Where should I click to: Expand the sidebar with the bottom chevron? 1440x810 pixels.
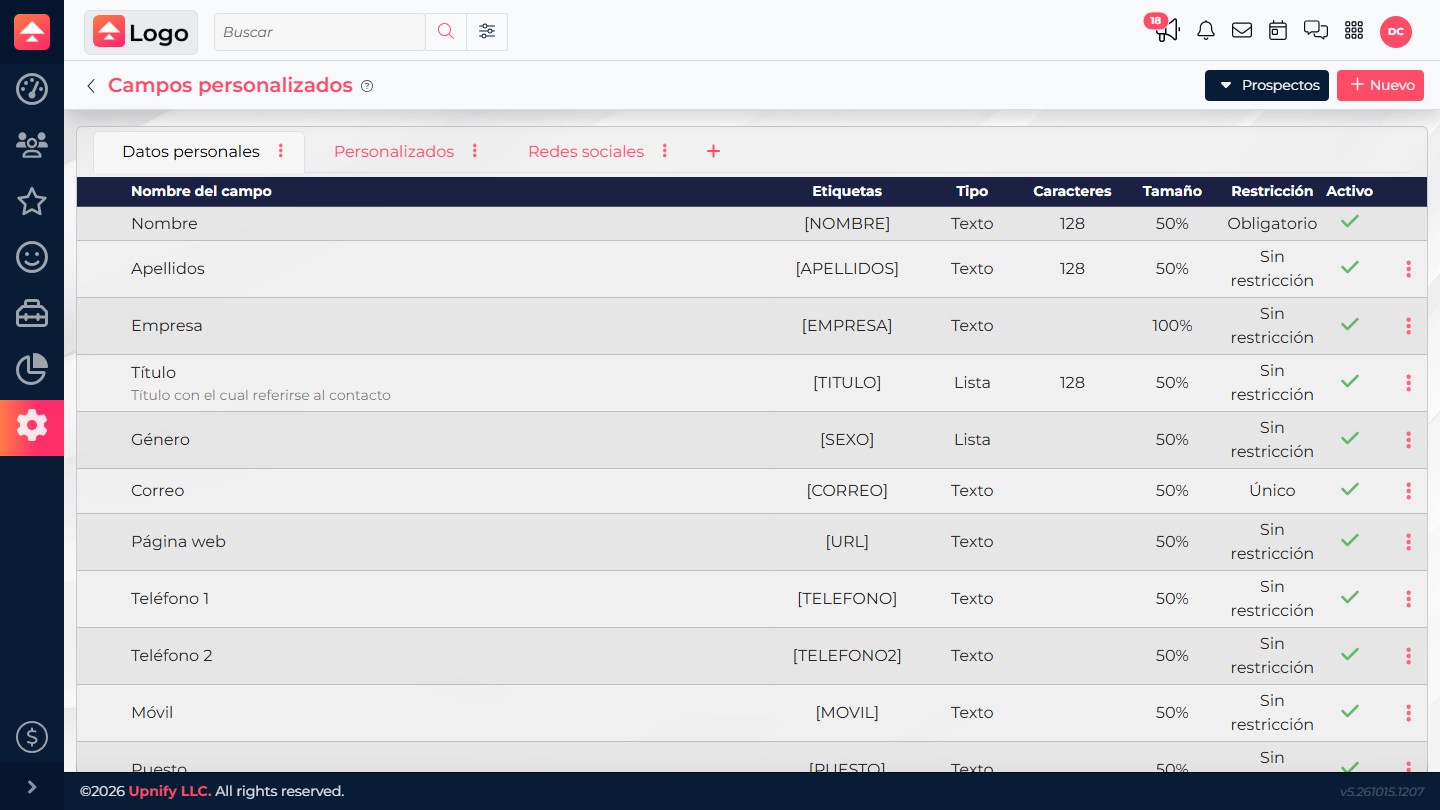32,787
